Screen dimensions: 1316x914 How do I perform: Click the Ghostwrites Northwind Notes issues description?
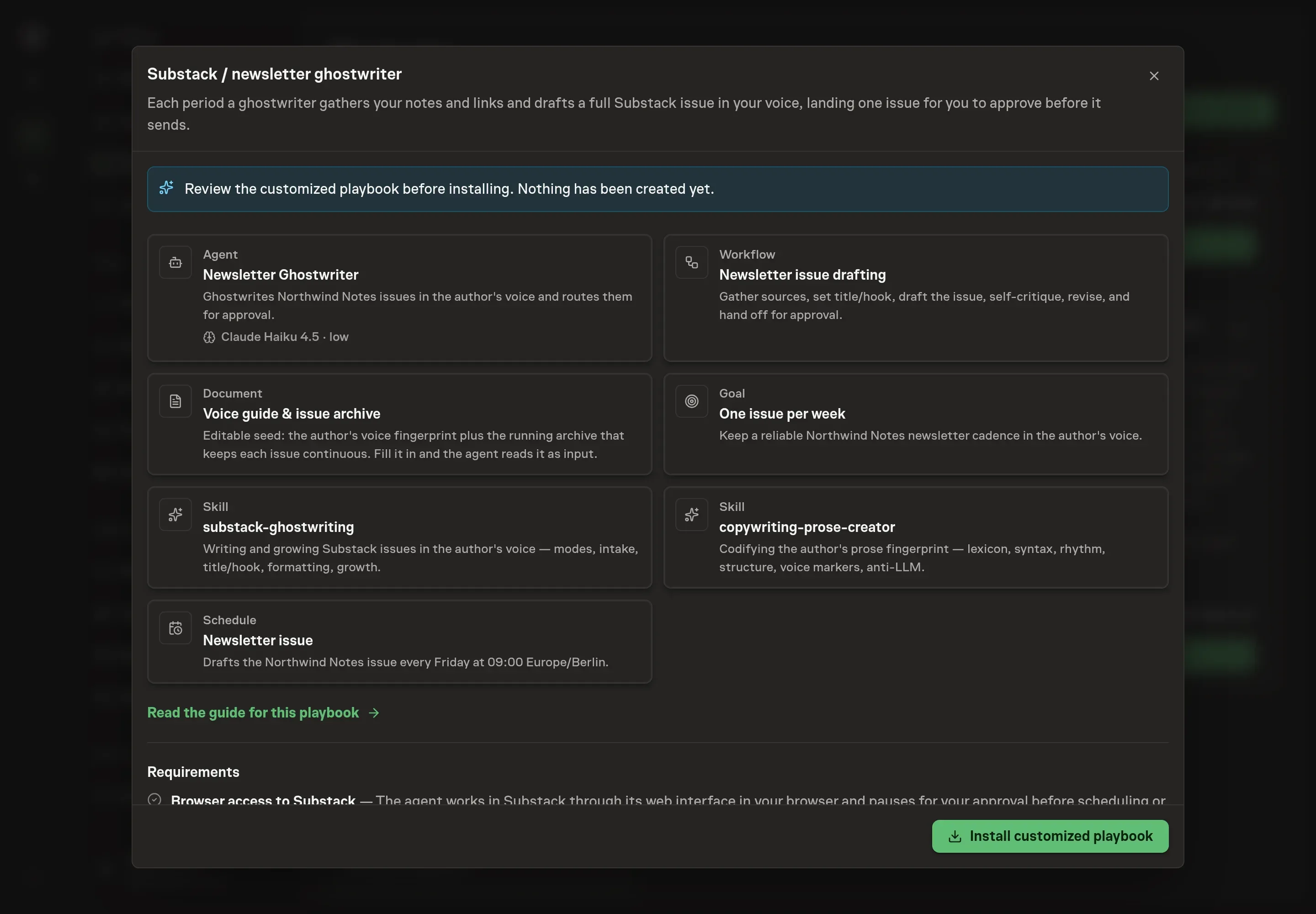pyautogui.click(x=418, y=306)
